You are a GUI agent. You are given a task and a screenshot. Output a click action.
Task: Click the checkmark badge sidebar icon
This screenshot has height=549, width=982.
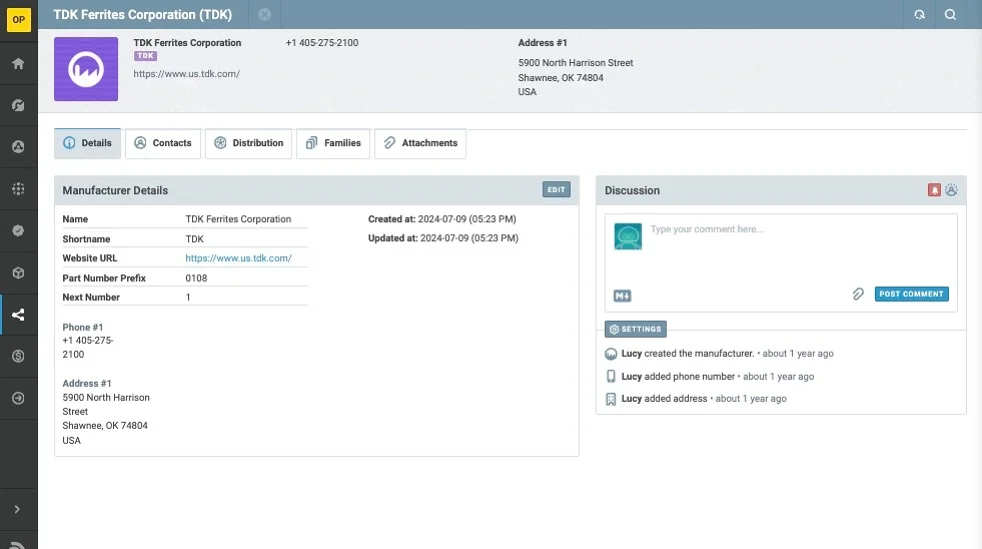(x=18, y=230)
